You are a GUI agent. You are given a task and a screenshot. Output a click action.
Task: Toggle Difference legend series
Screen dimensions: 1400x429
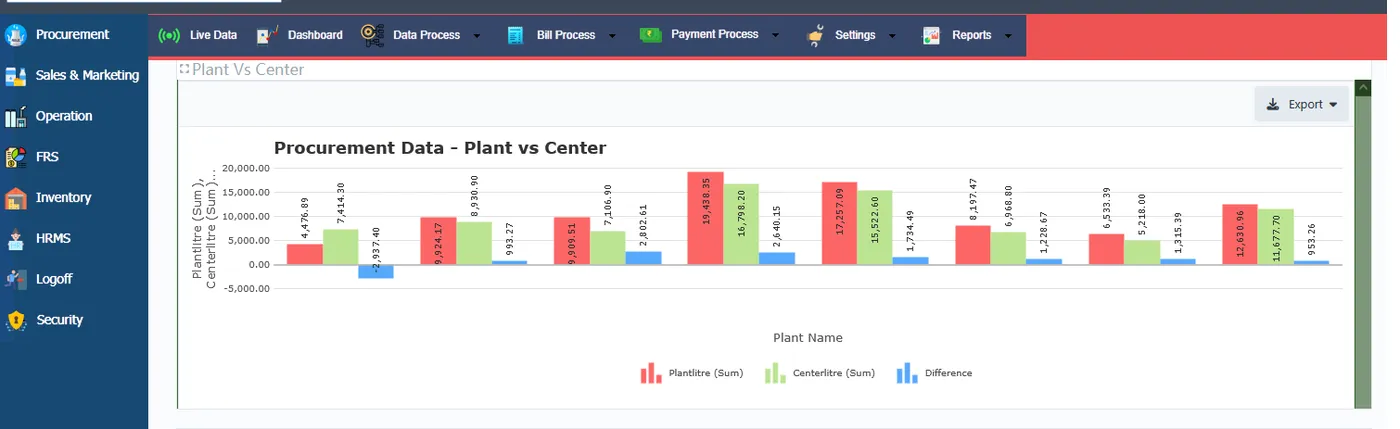pos(934,373)
